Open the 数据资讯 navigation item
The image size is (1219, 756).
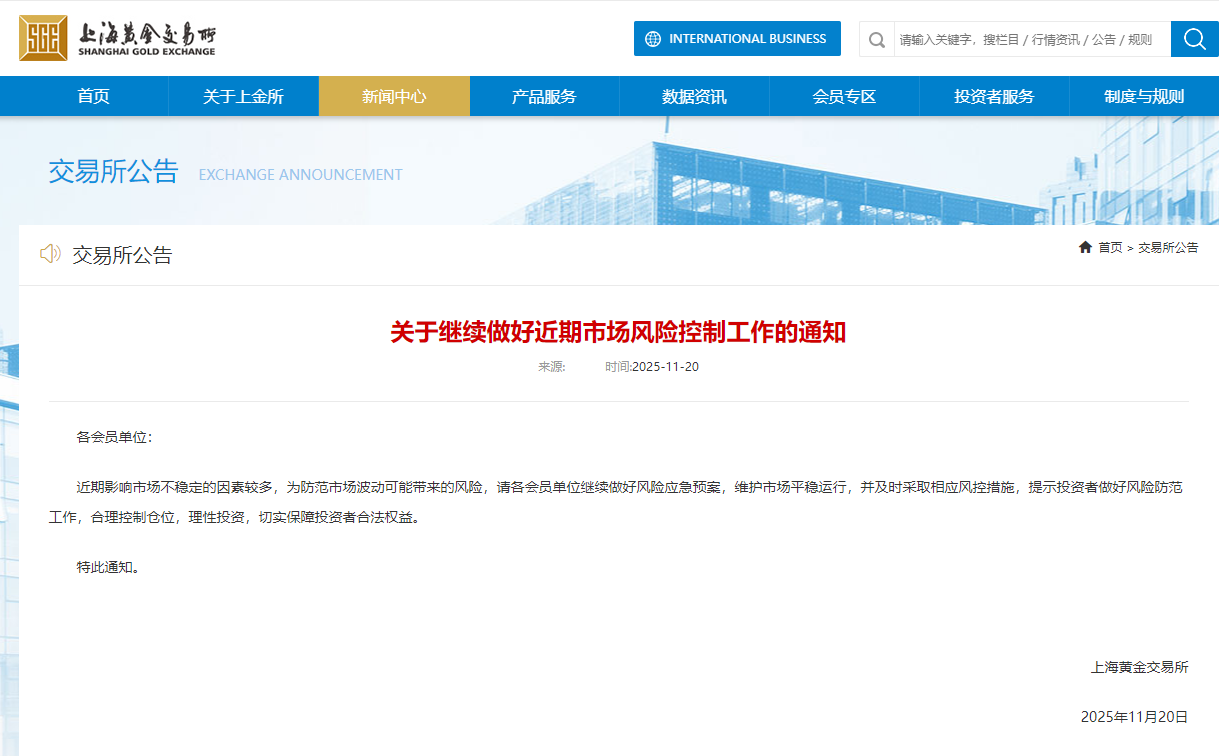click(694, 95)
